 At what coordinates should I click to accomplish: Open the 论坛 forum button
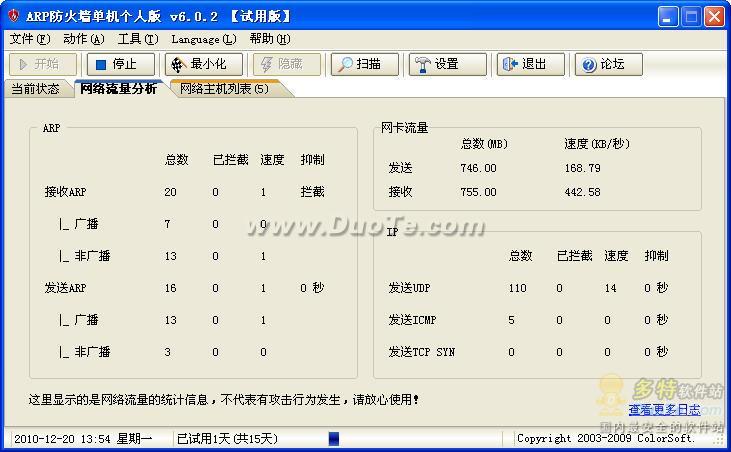tap(608, 64)
